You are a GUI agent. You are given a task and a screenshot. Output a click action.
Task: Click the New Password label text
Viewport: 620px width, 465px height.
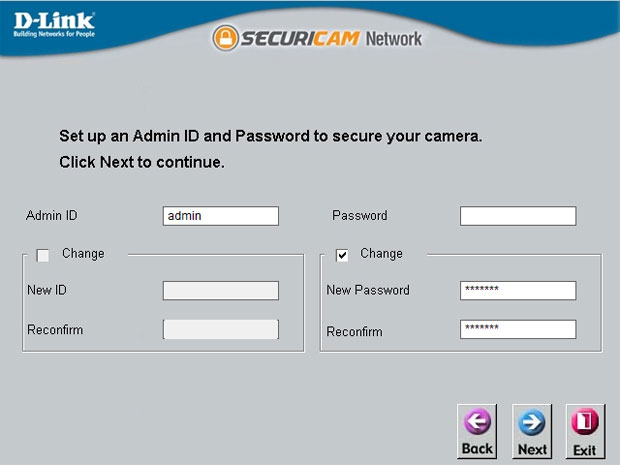tap(368, 290)
